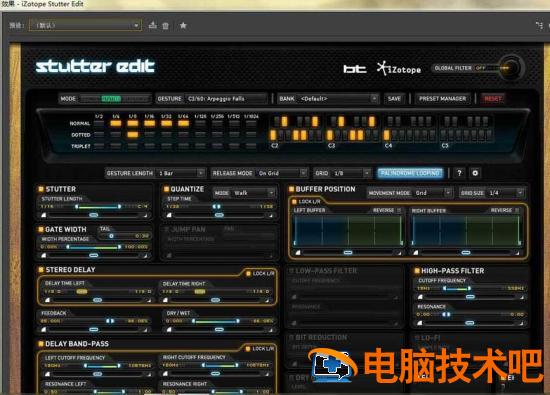This screenshot has height=395, width=550.
Task: Toggle the 1/128 Normal stutter length cell
Action: 200,123
